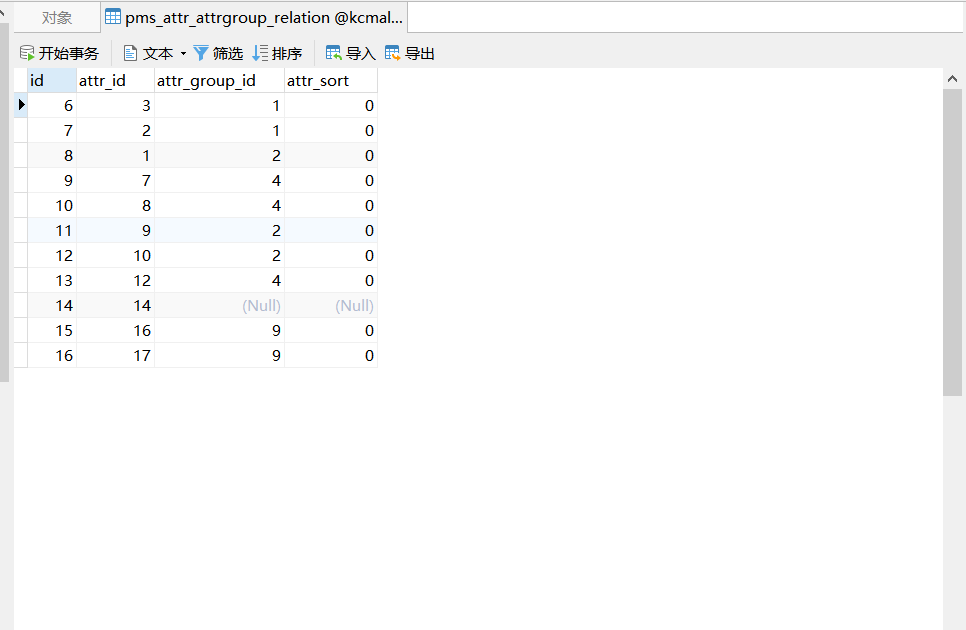Screen dimensions: 966x630
Task: Select the attr_id cell in row id 12
Action: 115,256
